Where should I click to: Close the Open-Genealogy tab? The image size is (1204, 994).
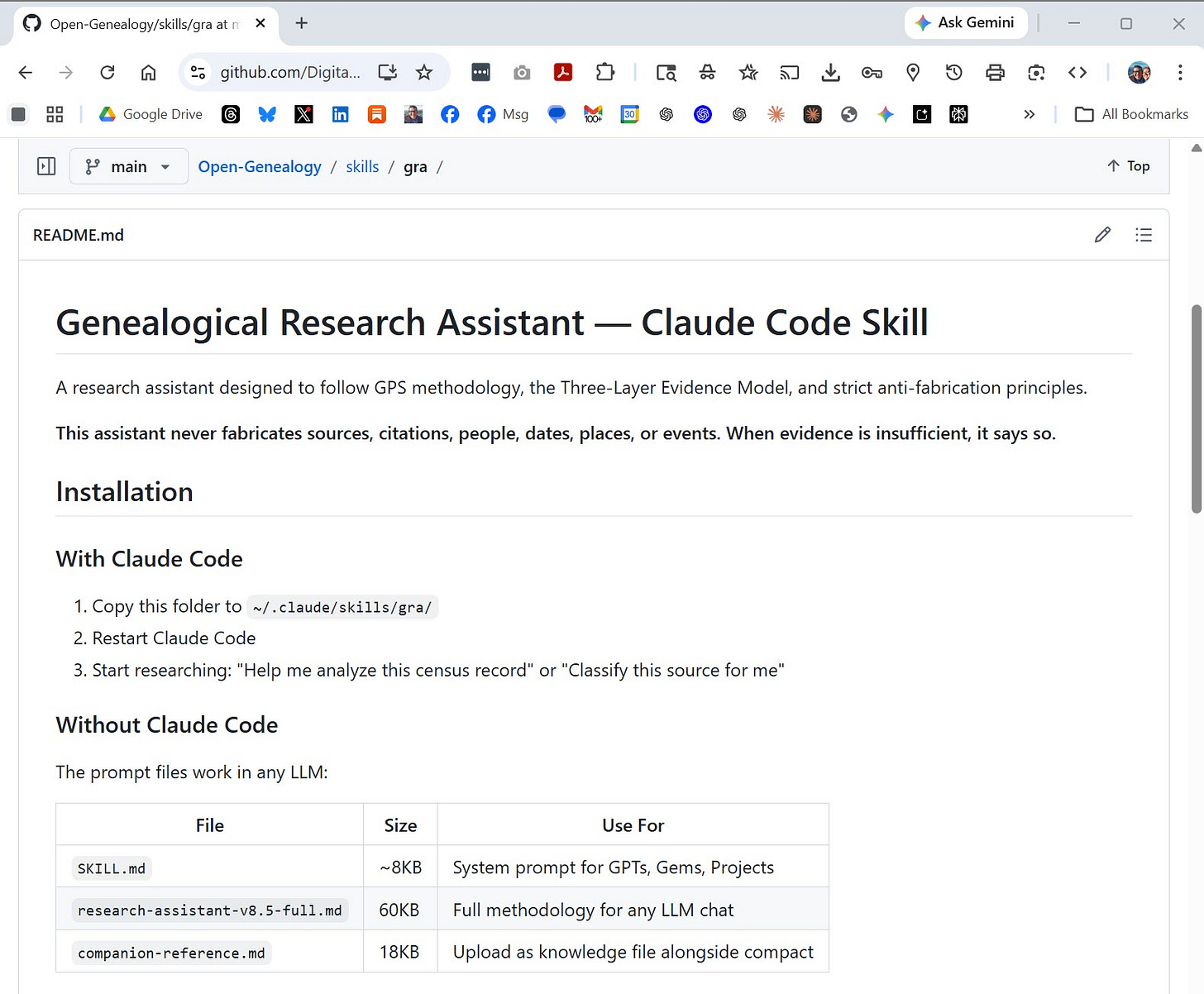[260, 23]
